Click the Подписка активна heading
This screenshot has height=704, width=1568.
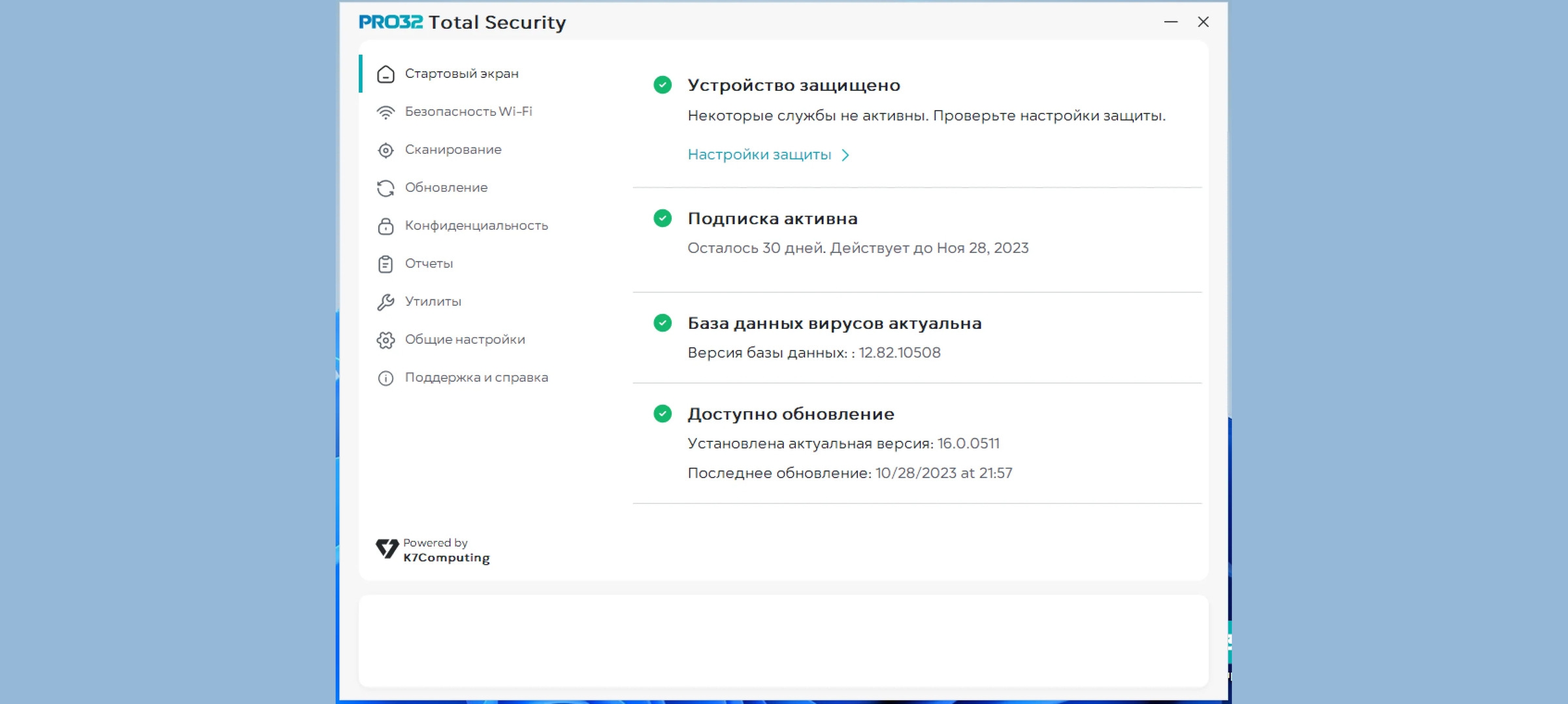click(772, 218)
